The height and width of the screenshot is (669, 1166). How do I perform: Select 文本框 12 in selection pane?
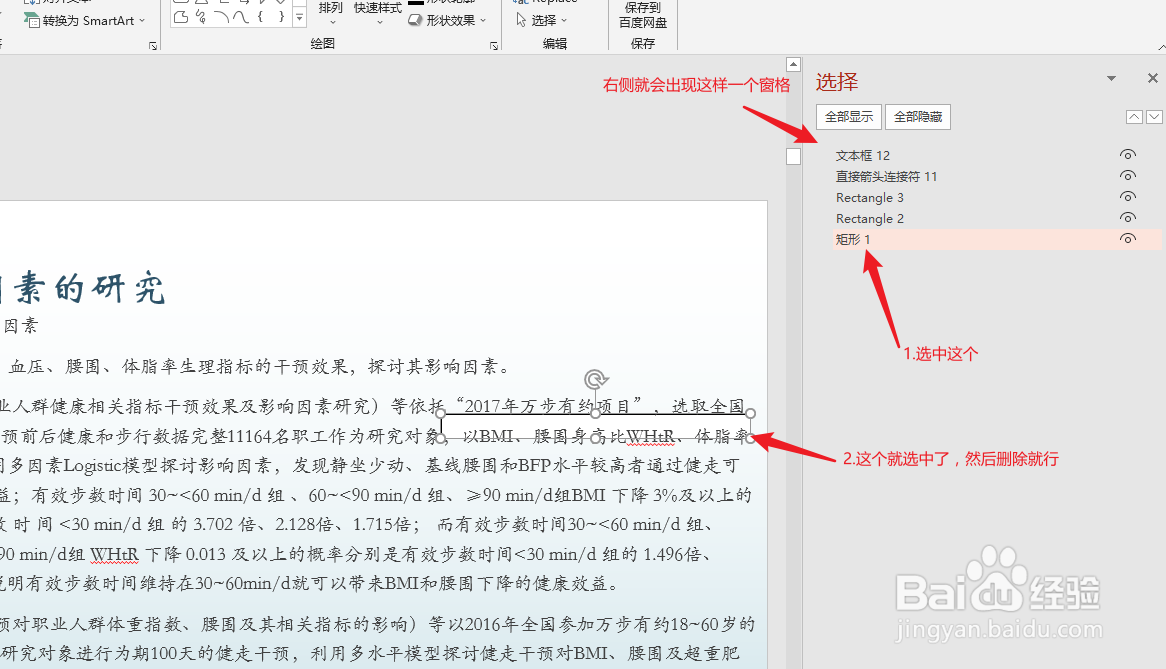863,155
